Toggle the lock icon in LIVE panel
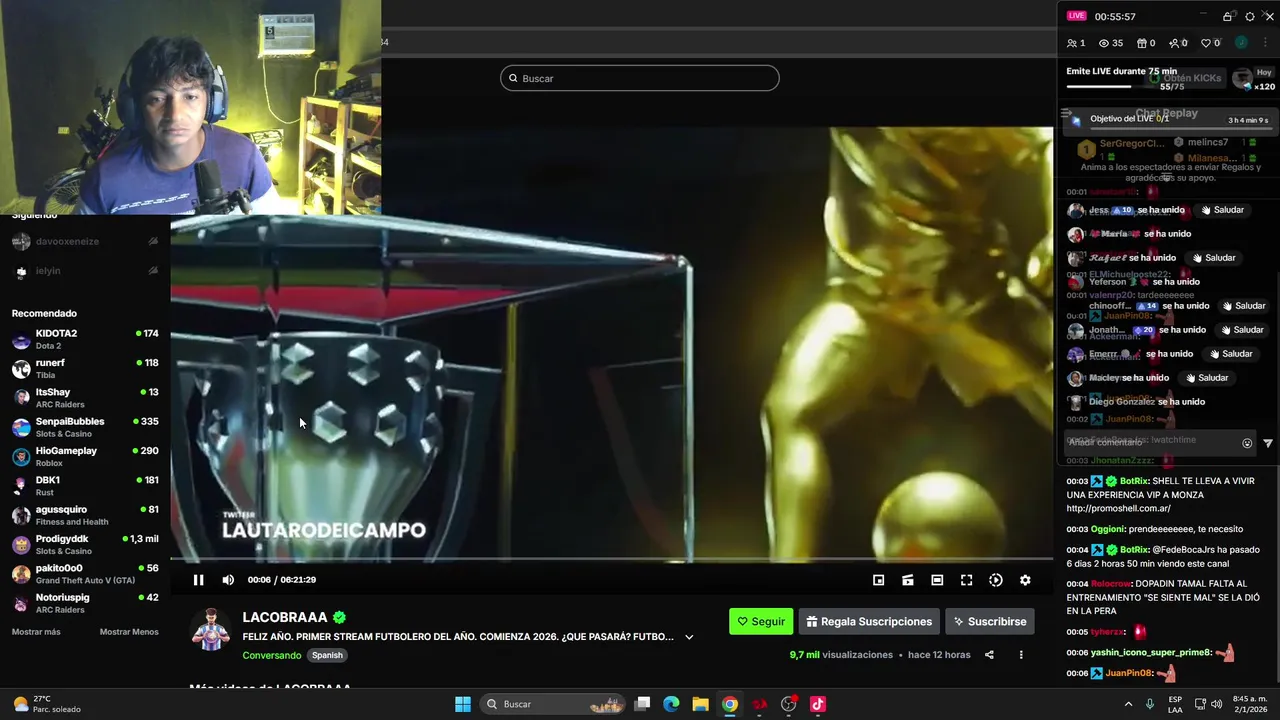 pos(1227,17)
